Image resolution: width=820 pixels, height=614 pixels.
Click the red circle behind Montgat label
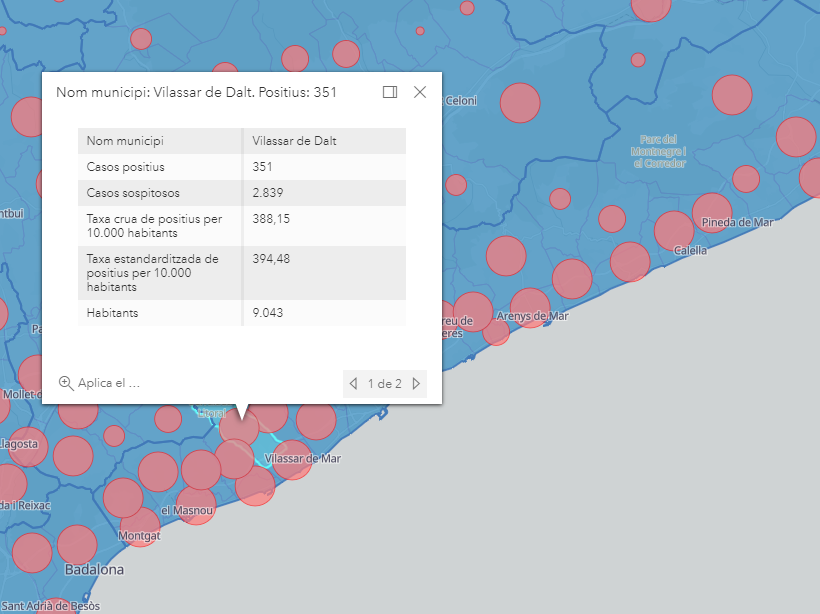[140, 526]
